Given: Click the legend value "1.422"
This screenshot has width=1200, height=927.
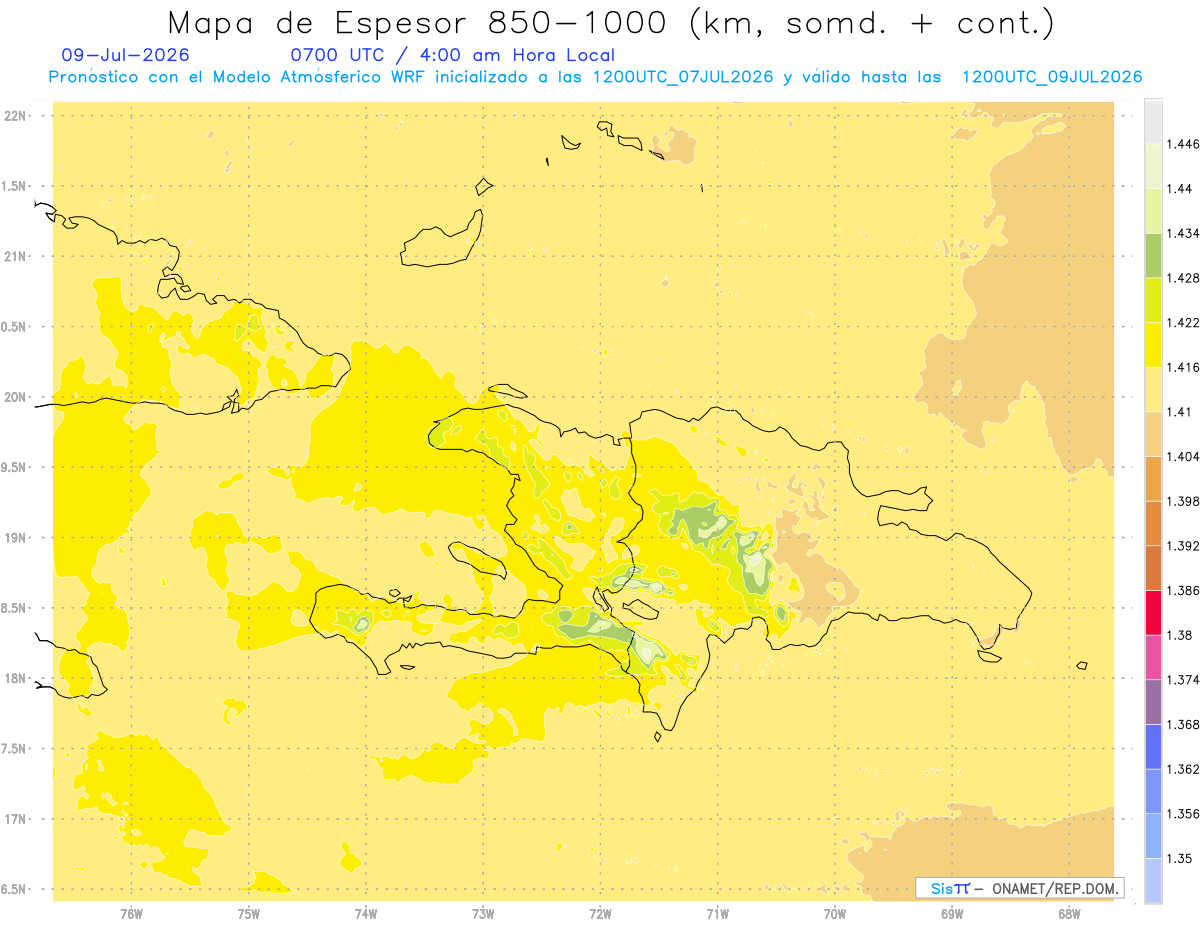Looking at the screenshot, I should (1182, 322).
